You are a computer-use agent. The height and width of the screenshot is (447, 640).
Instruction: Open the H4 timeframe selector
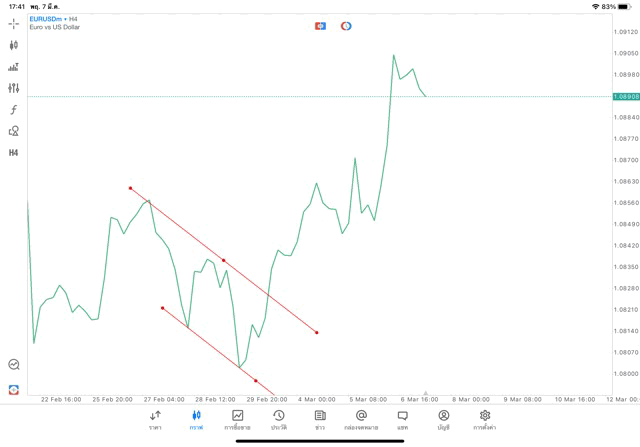13,153
